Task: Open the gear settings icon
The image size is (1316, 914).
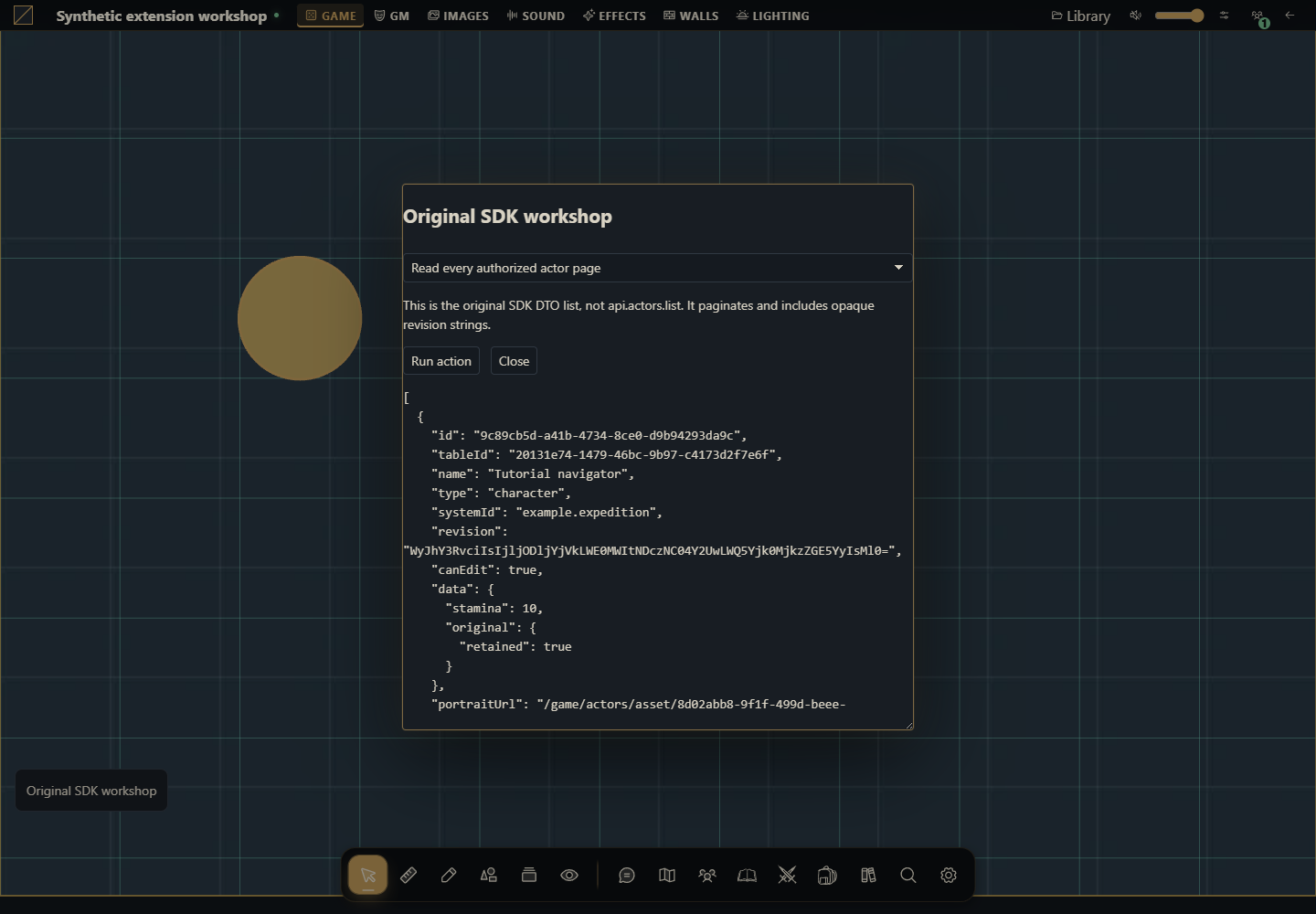Action: [x=949, y=876]
